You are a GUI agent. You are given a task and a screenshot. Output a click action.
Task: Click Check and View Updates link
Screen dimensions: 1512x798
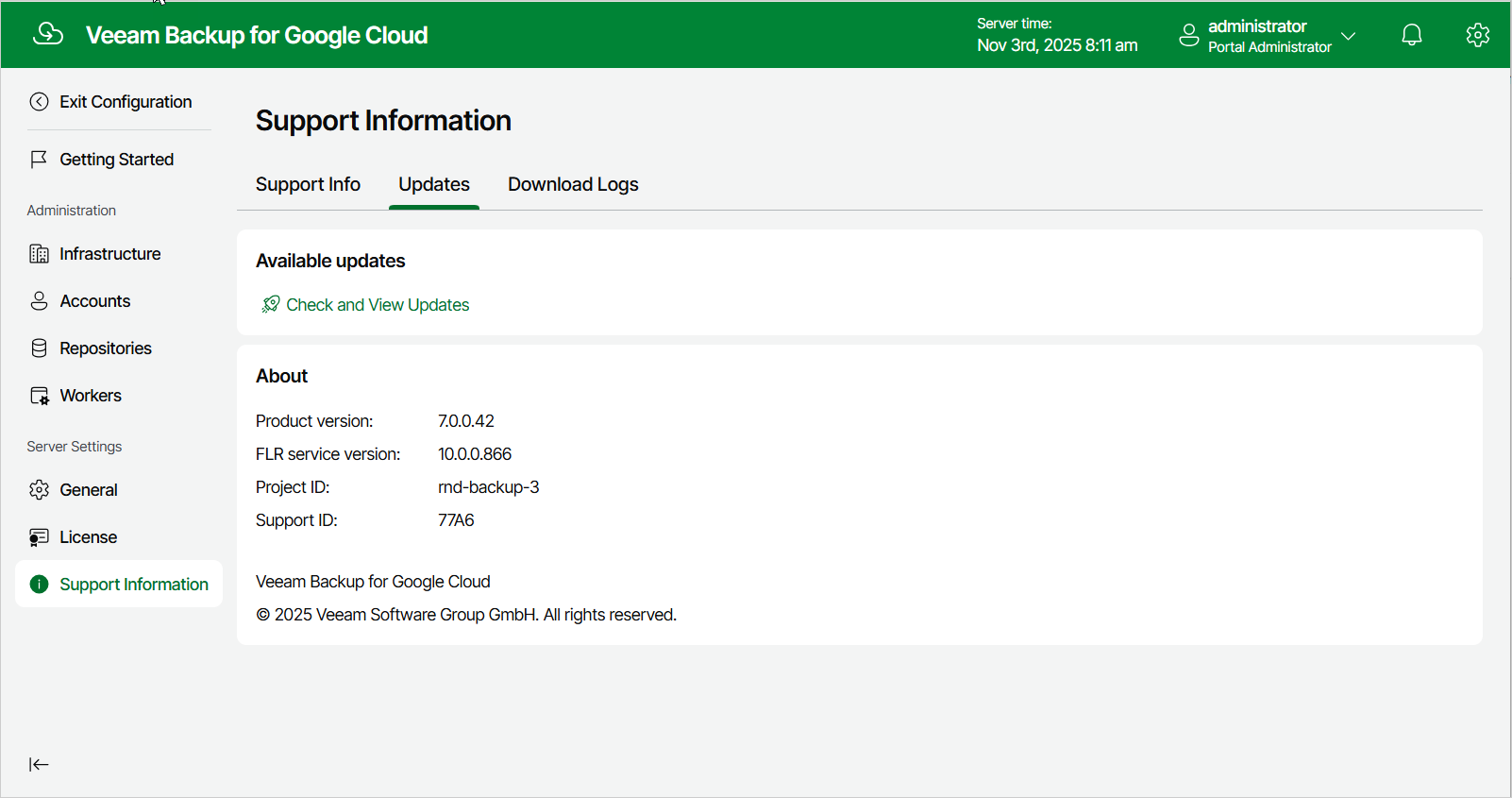[x=378, y=305]
